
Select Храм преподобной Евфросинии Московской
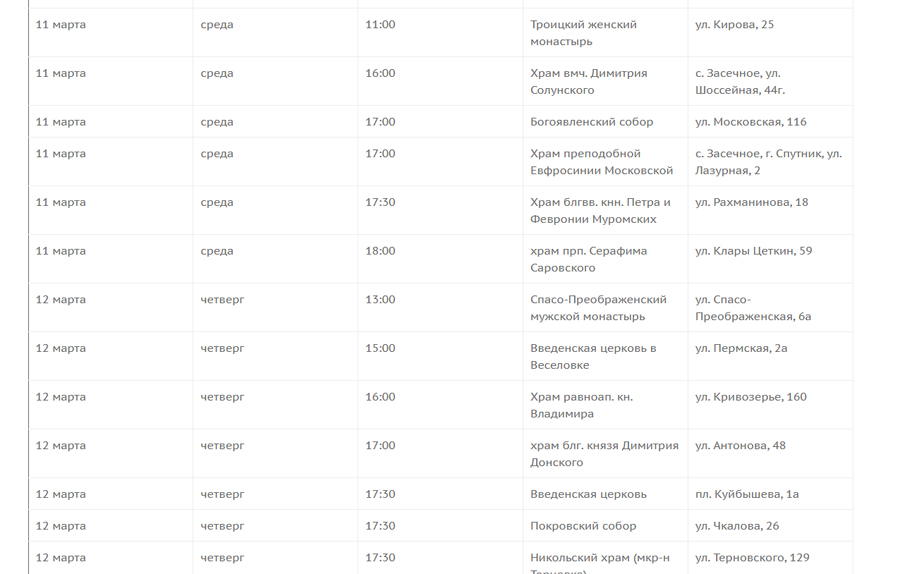tap(601, 162)
